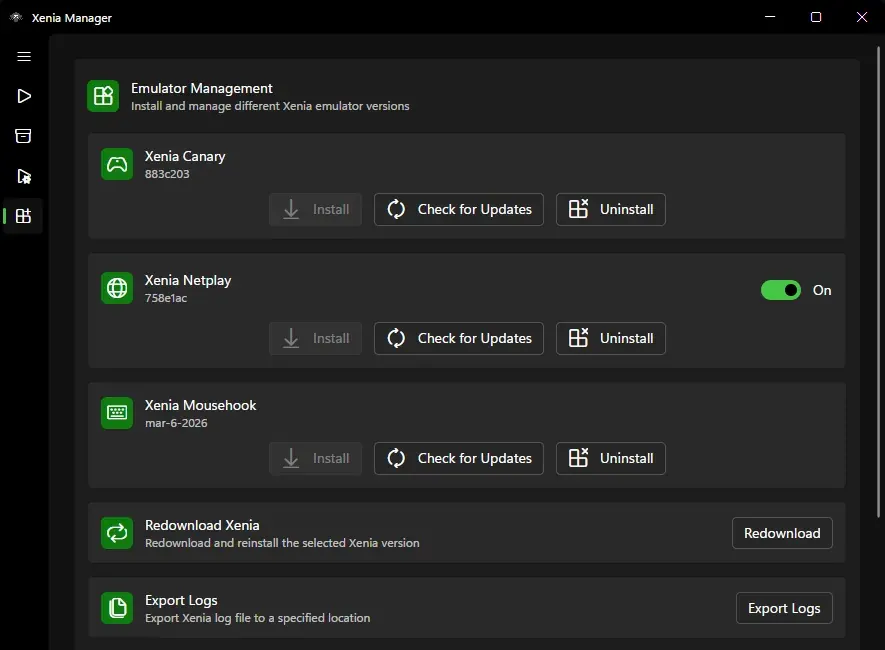Uninstall Xenia Canary
This screenshot has height=650, width=885.
point(611,209)
